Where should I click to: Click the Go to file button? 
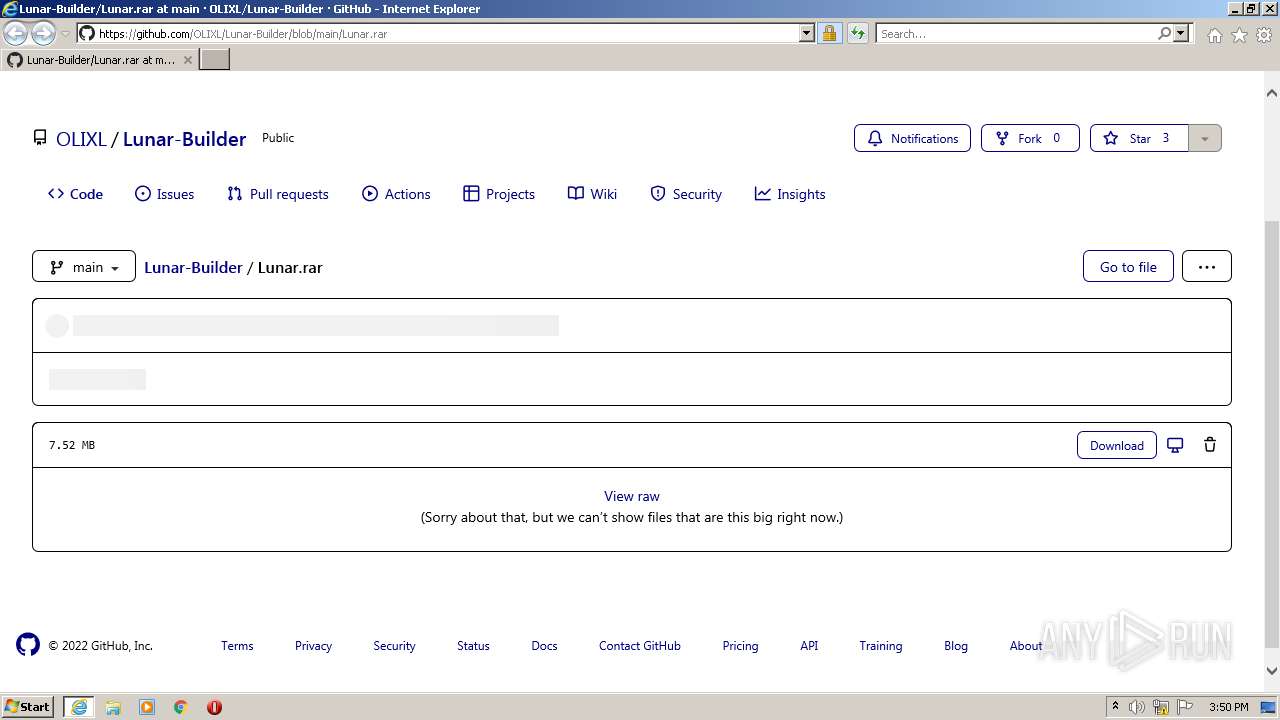(x=1128, y=266)
